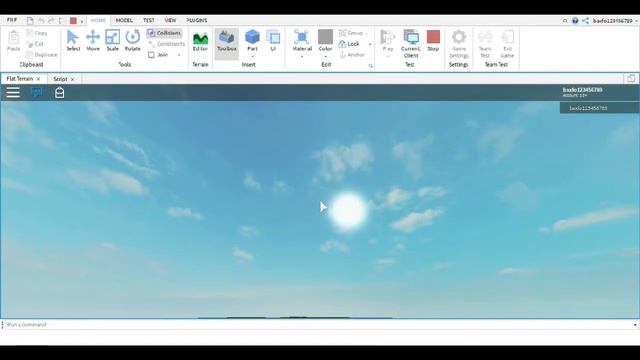This screenshot has height=360, width=640.
Task: Click the Exit Game button
Action: [x=507, y=44]
